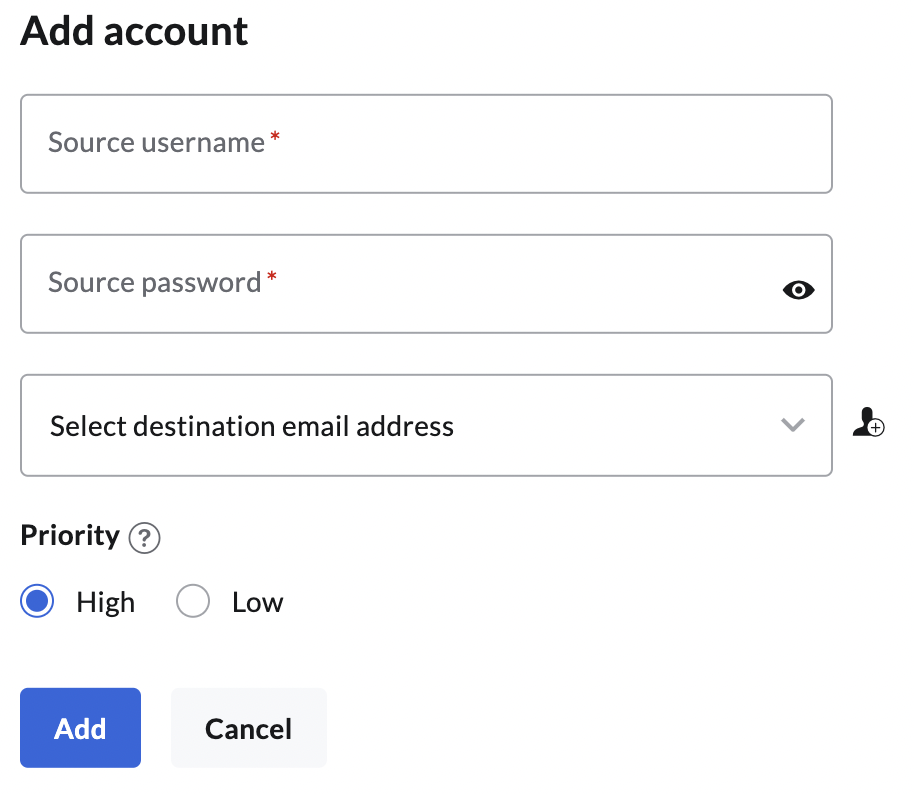Image resolution: width=914 pixels, height=794 pixels.
Task: Click the "High" label text
Action: pyautogui.click(x=105, y=603)
